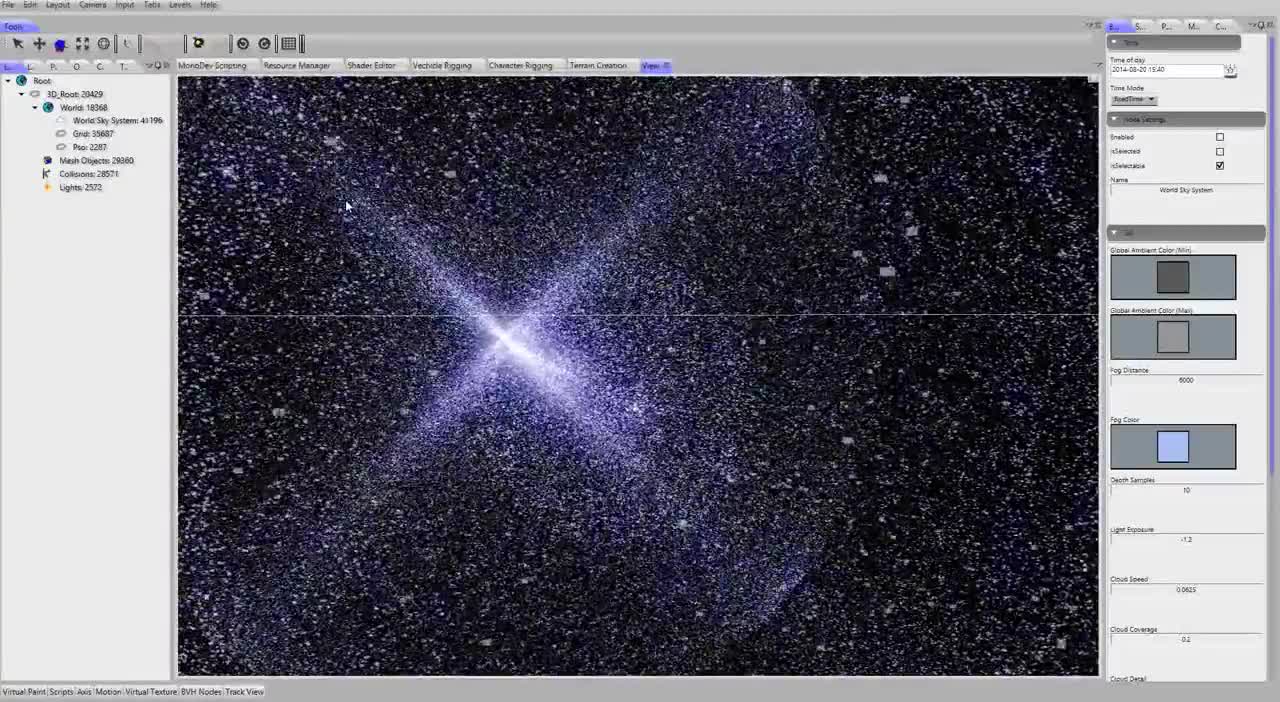This screenshot has height=702, width=1280.
Task: Open the File menu
Action: point(8,5)
